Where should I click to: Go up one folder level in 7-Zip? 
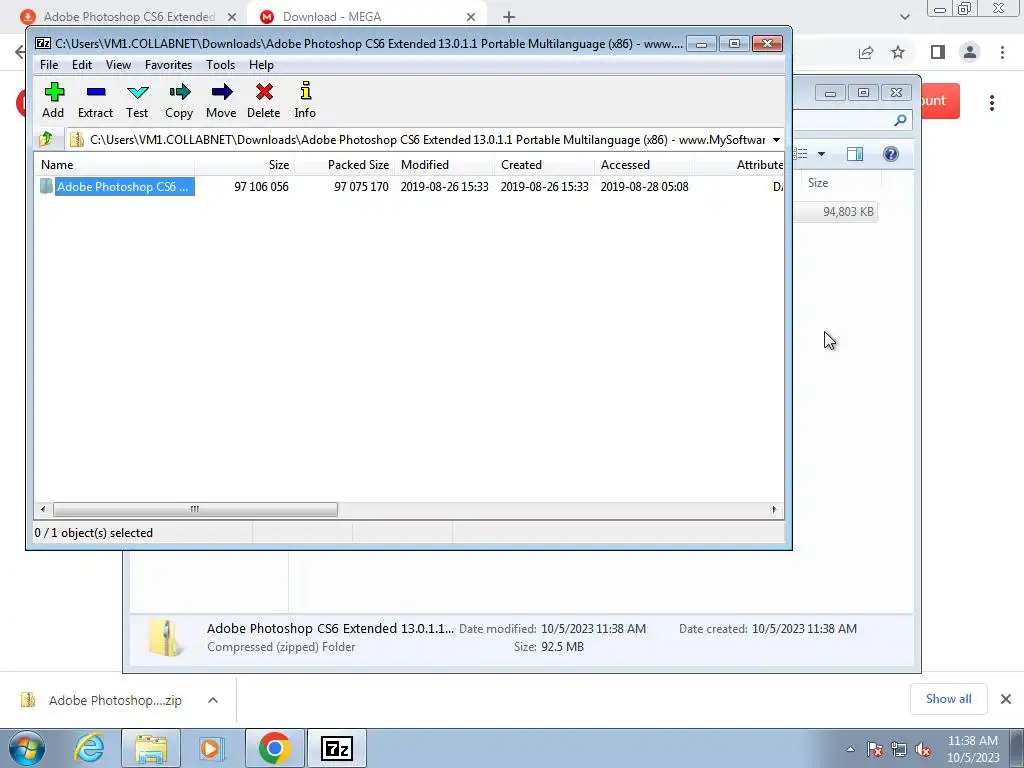pos(46,139)
